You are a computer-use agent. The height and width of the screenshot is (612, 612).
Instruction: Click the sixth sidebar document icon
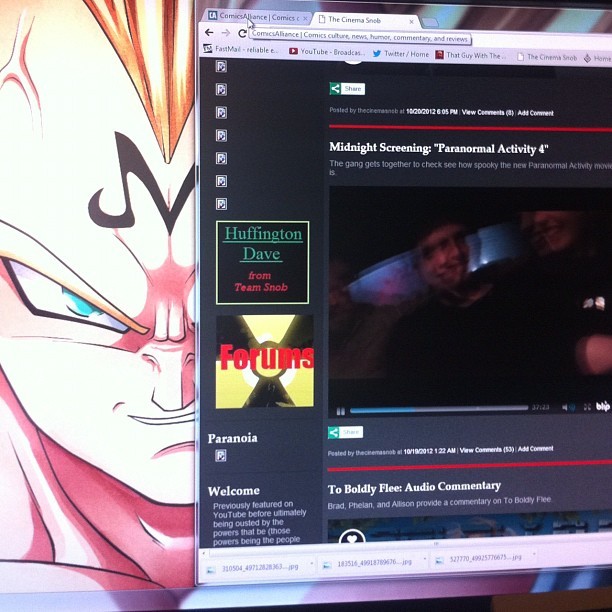pos(221,181)
